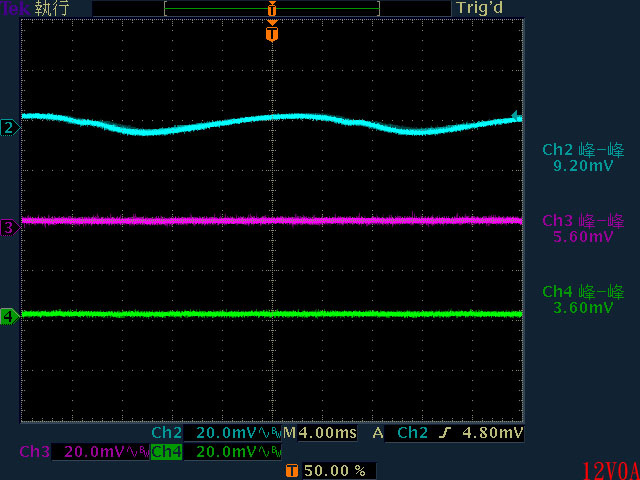Click the trigger level arrow on the right edge
Screen dimensions: 640x480
pos(516,116)
